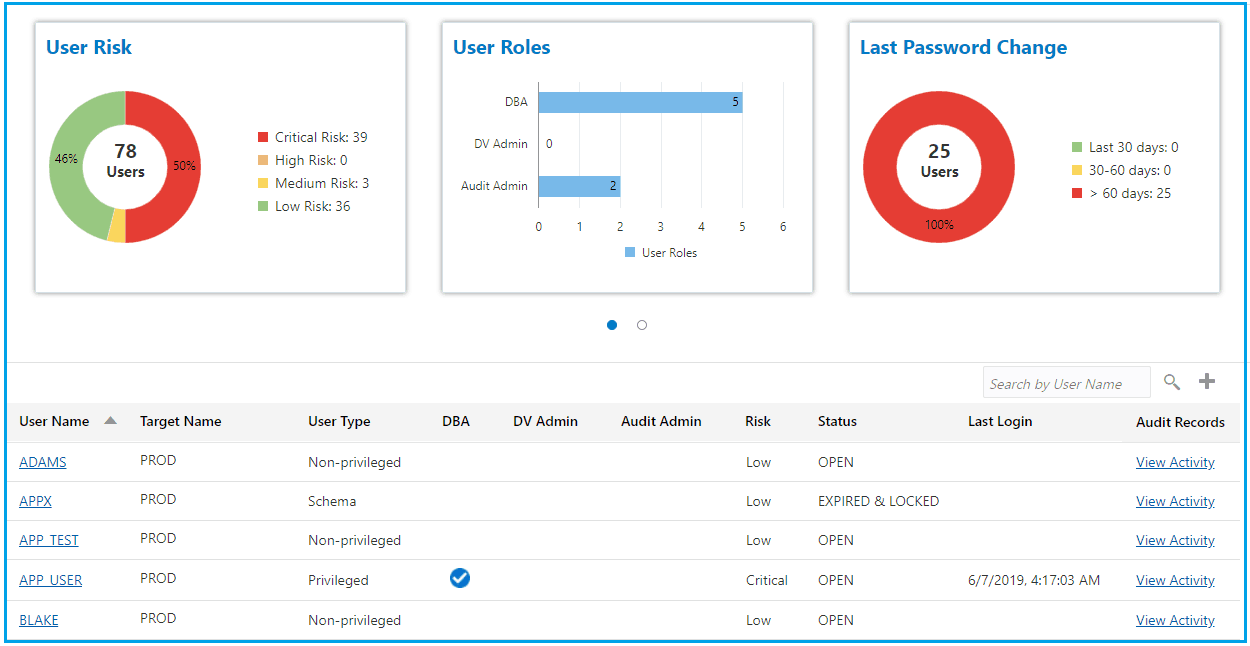Click the Low Risk legend swatch
This screenshot has height=646, width=1250.
point(263,206)
